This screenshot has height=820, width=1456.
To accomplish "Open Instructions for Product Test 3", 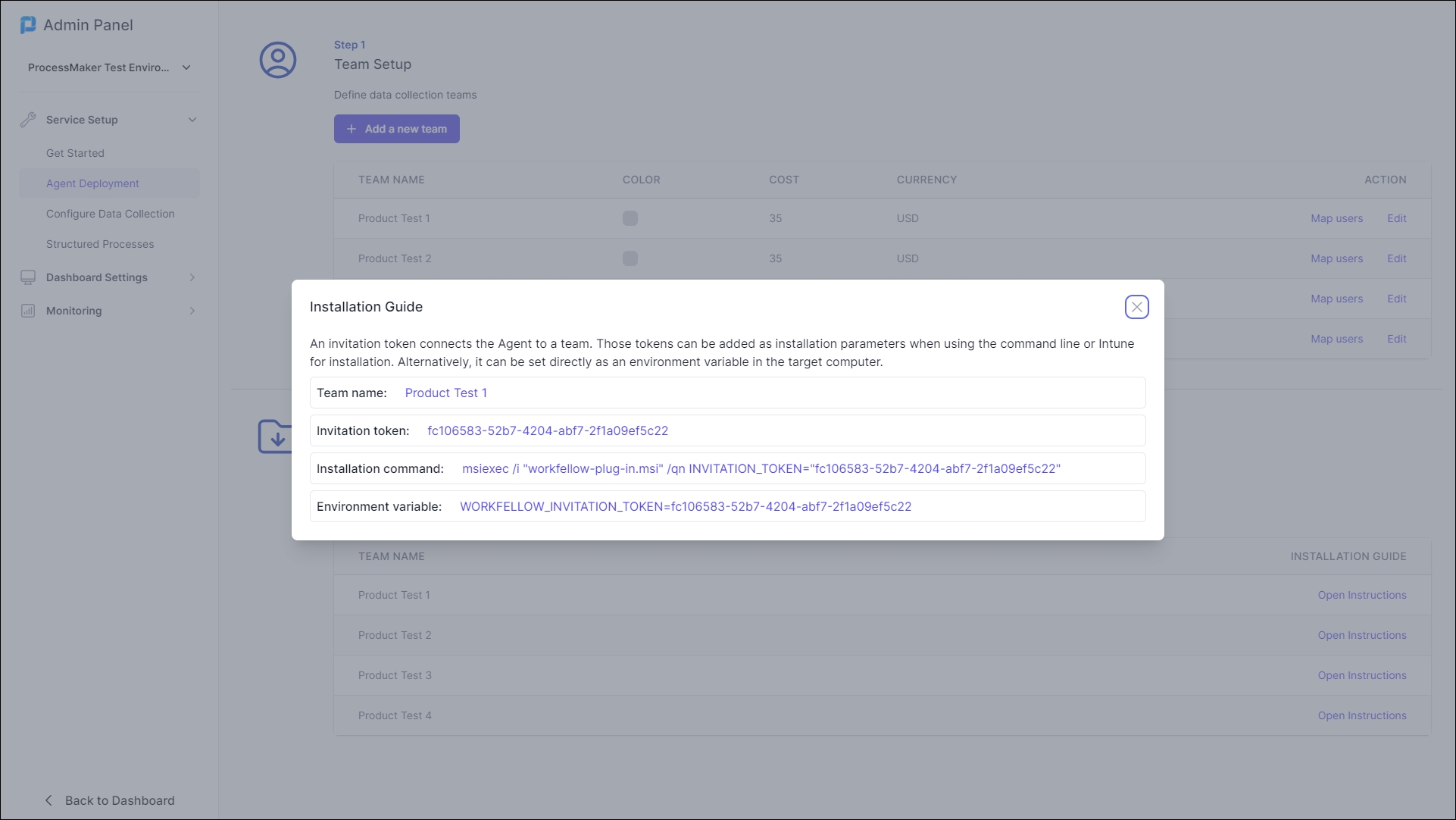I will pyautogui.click(x=1361, y=675).
